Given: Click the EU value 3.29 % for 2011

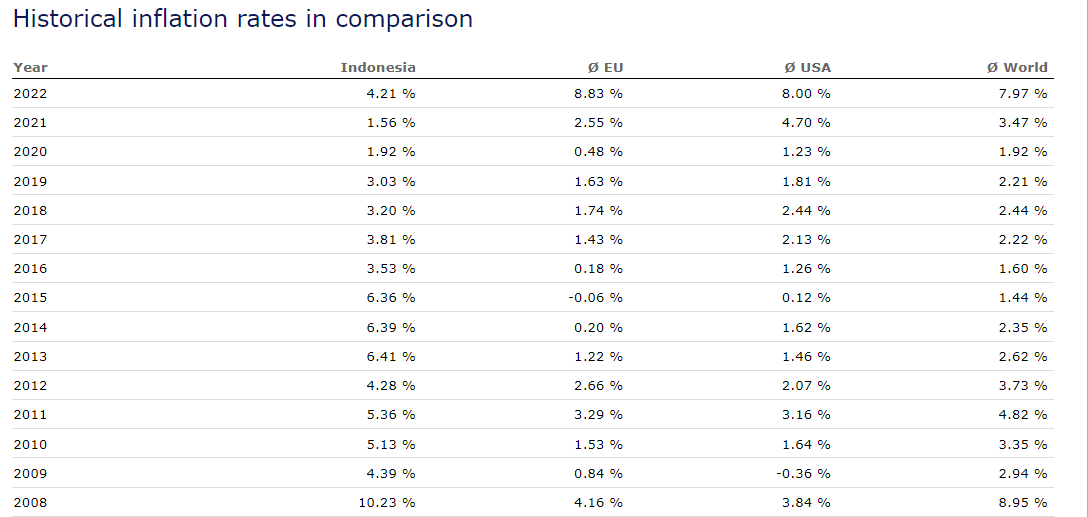Looking at the screenshot, I should pyautogui.click(x=598, y=415).
